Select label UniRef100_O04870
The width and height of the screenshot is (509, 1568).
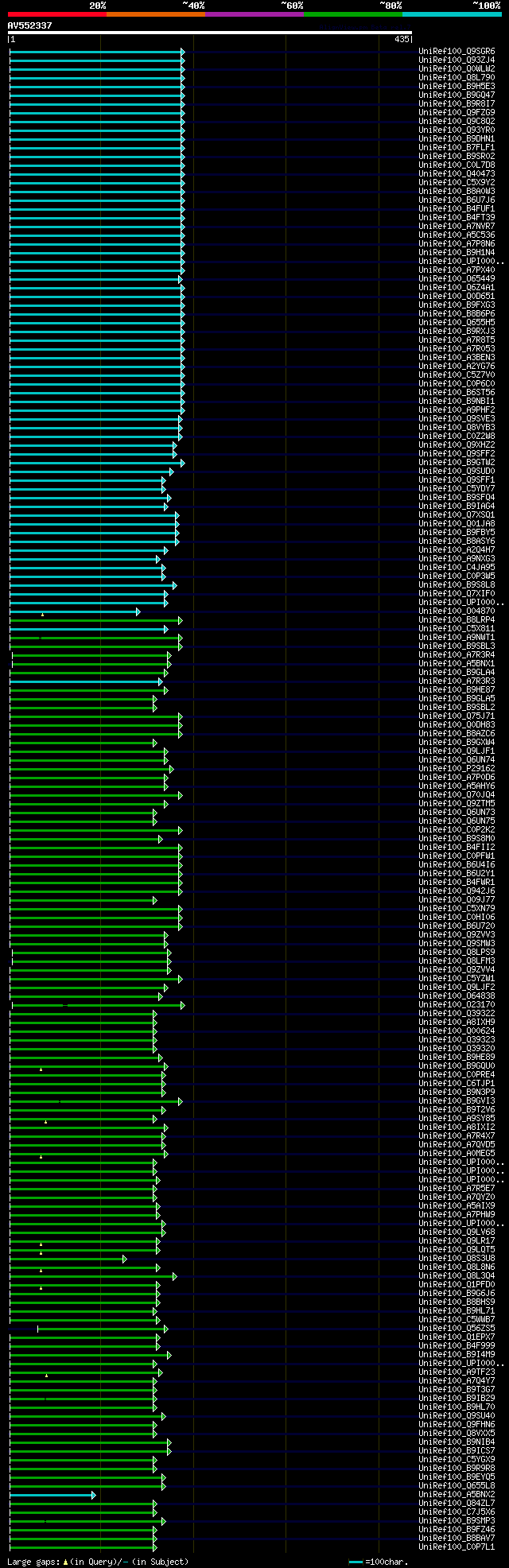click(x=457, y=611)
